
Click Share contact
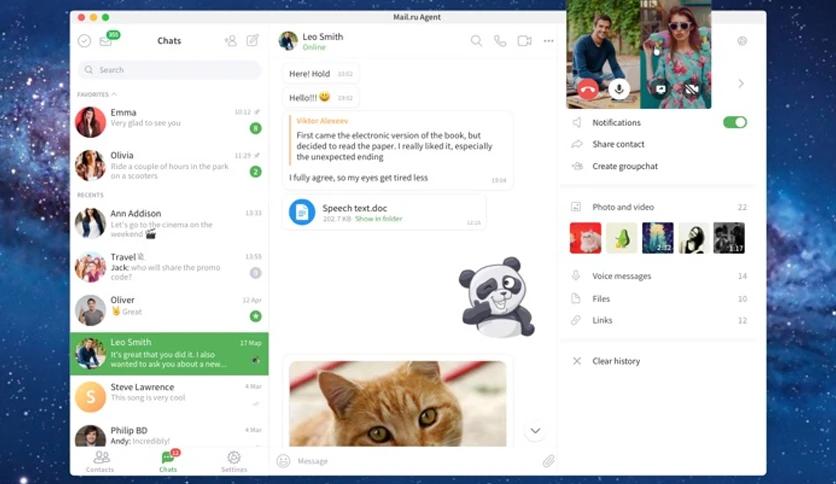618,144
